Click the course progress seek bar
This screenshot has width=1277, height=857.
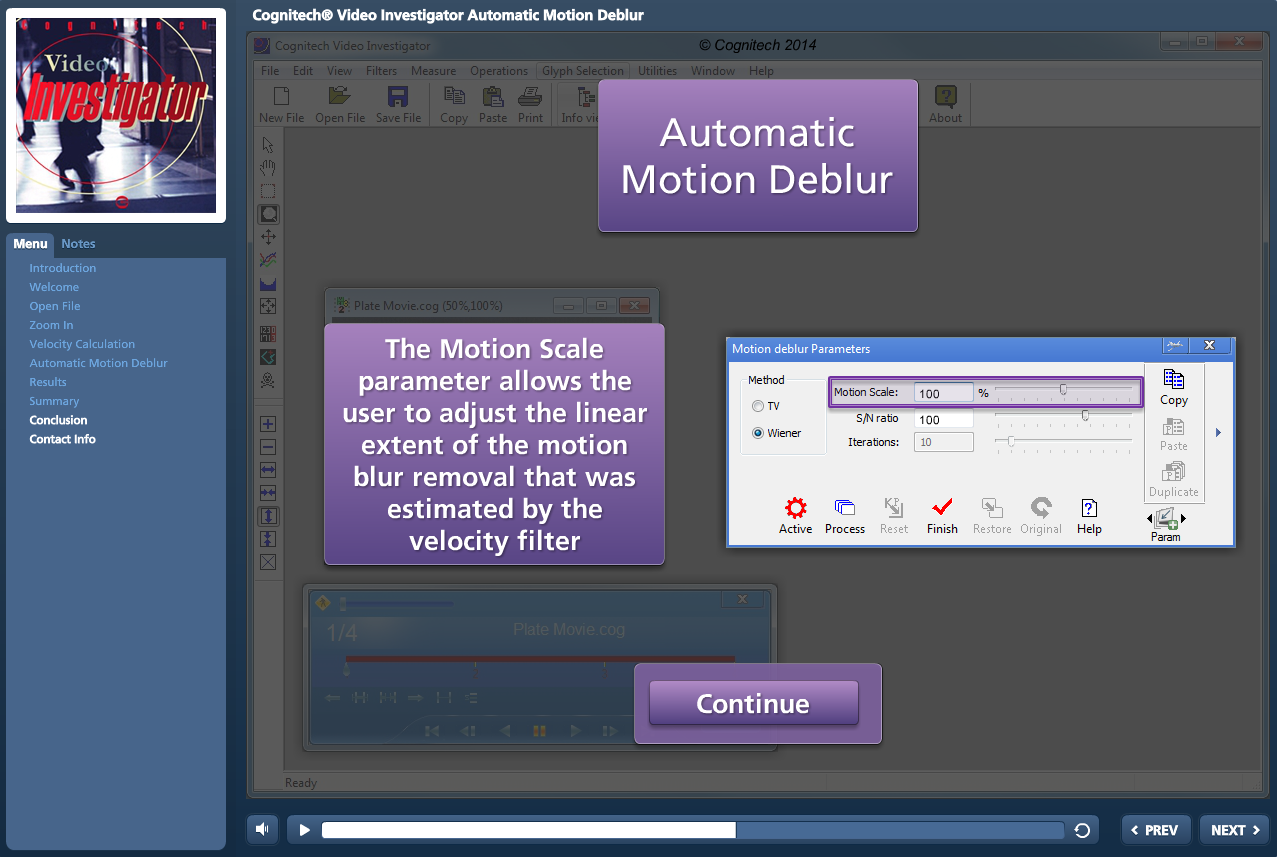692,830
